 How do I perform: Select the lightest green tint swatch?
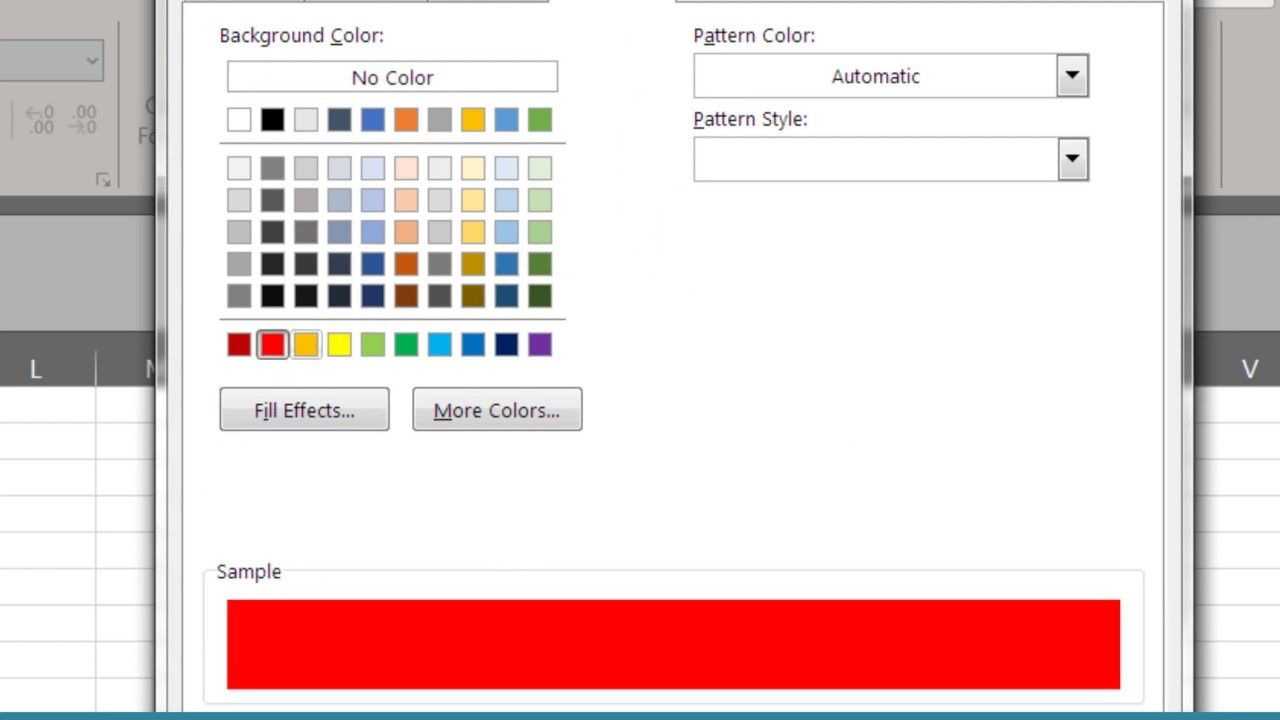coord(539,168)
